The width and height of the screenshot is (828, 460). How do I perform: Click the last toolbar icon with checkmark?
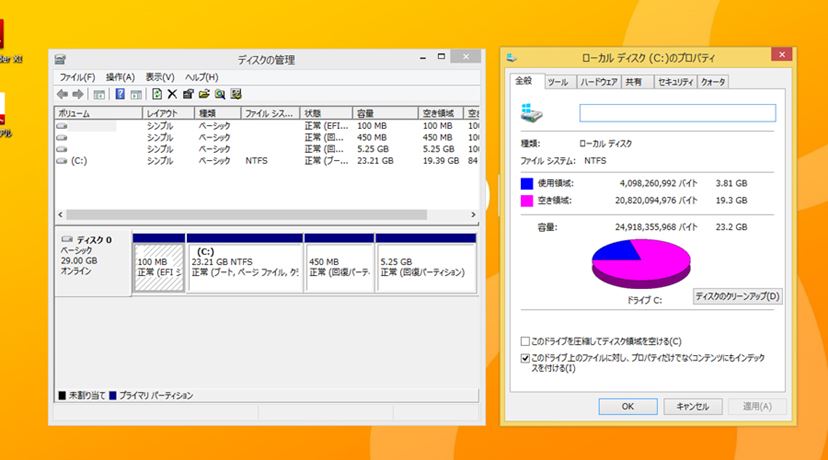click(x=236, y=94)
